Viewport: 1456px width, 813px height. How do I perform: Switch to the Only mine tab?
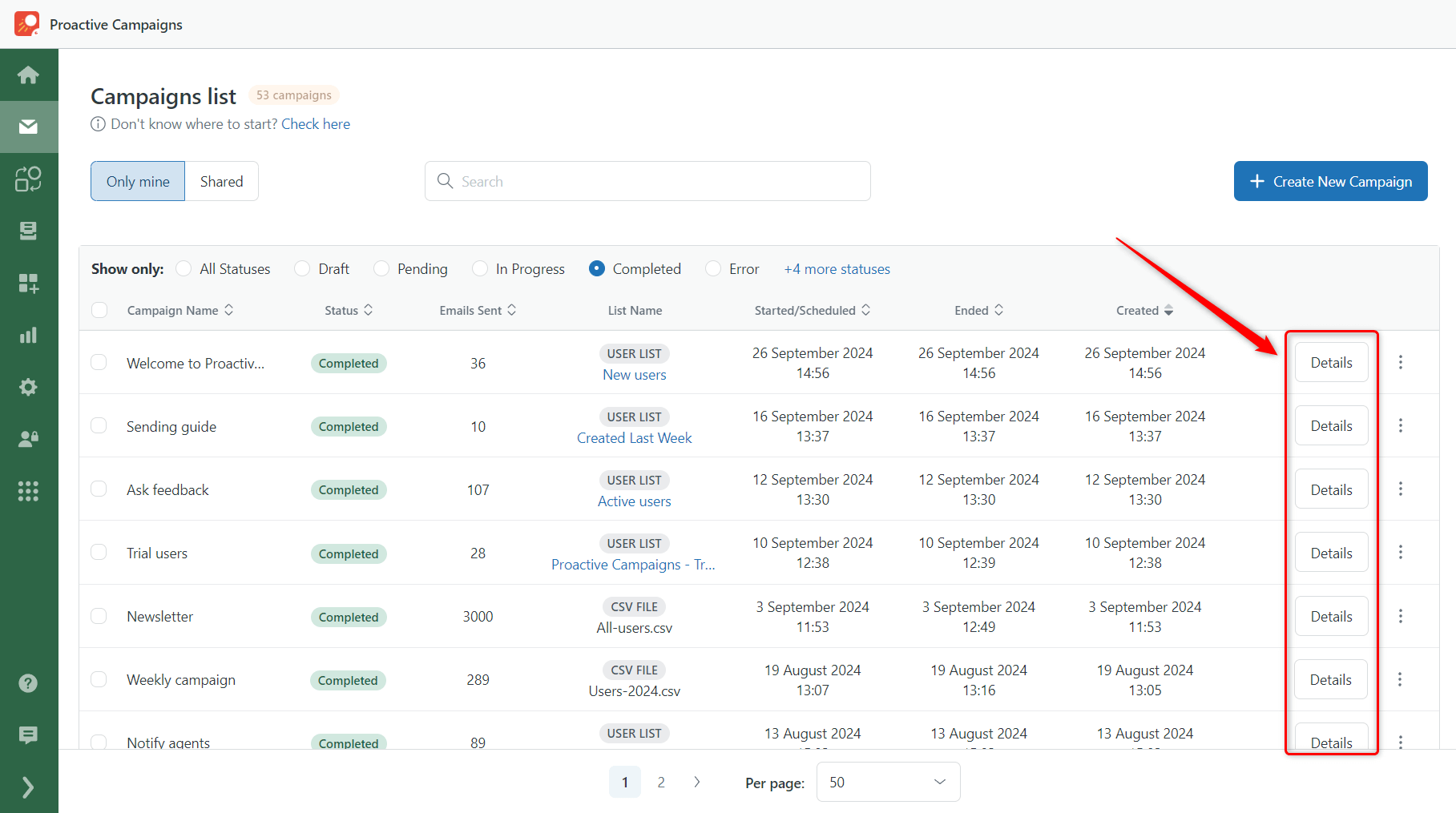coord(138,181)
